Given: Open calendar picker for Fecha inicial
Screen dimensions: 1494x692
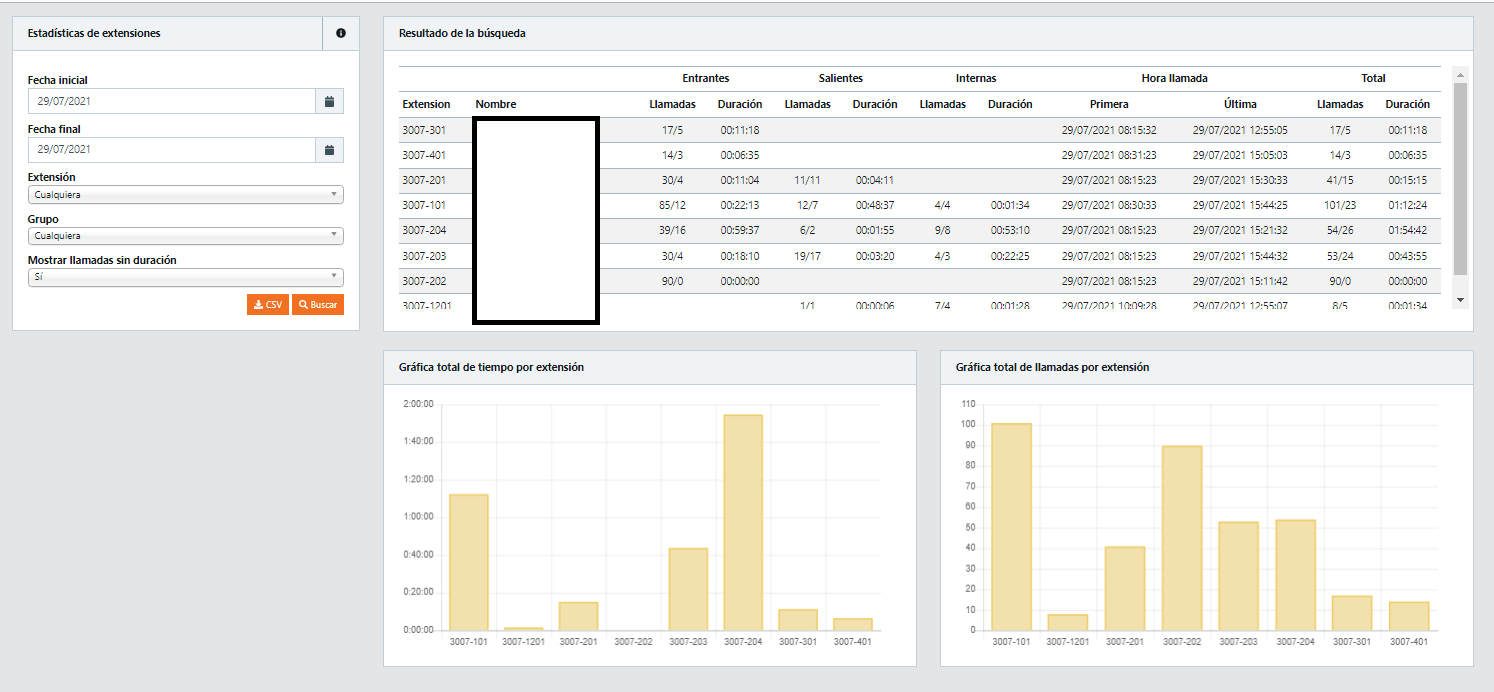Looking at the screenshot, I should pyautogui.click(x=329, y=101).
